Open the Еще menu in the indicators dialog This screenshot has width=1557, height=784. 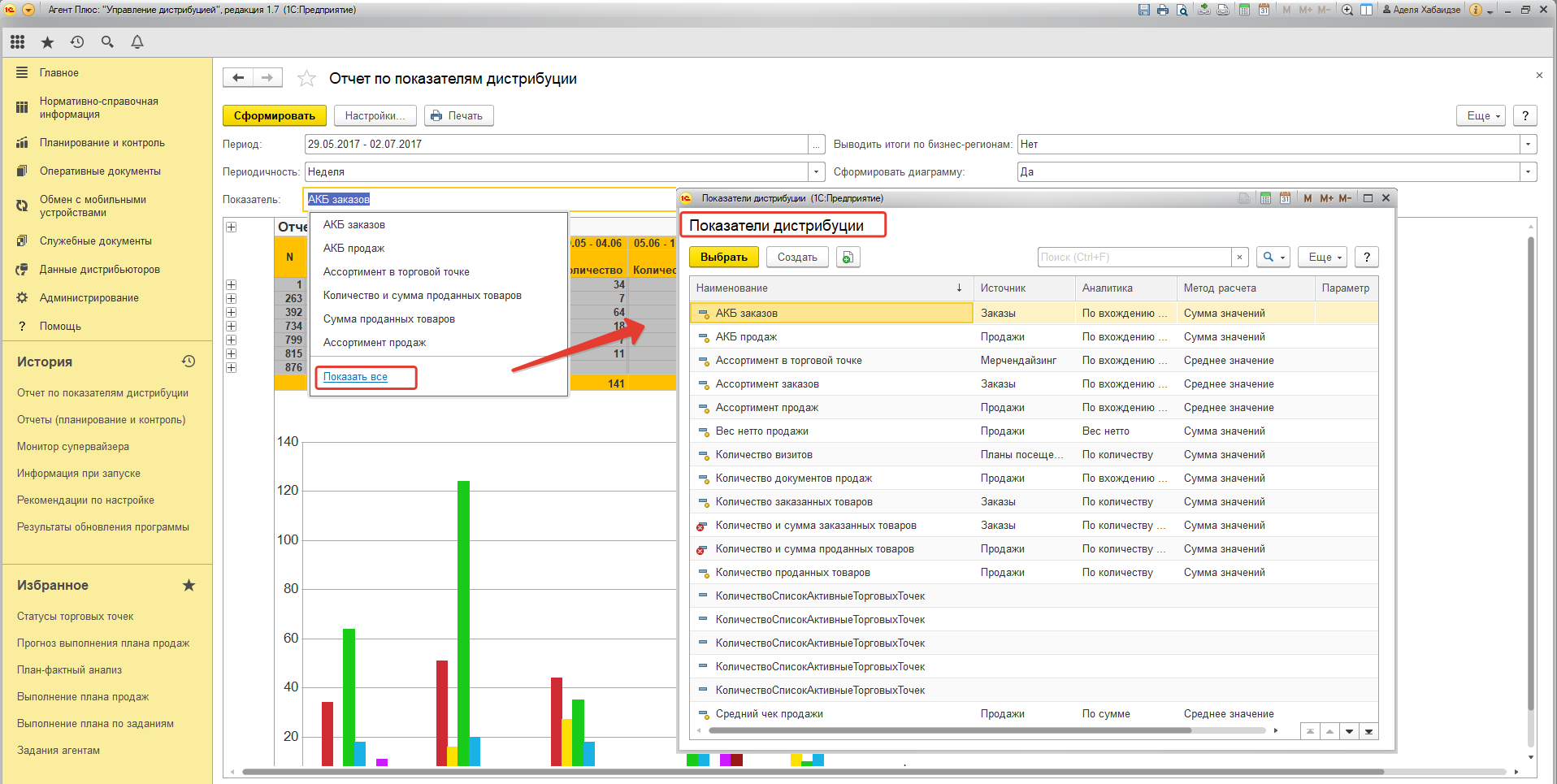[x=1323, y=257]
